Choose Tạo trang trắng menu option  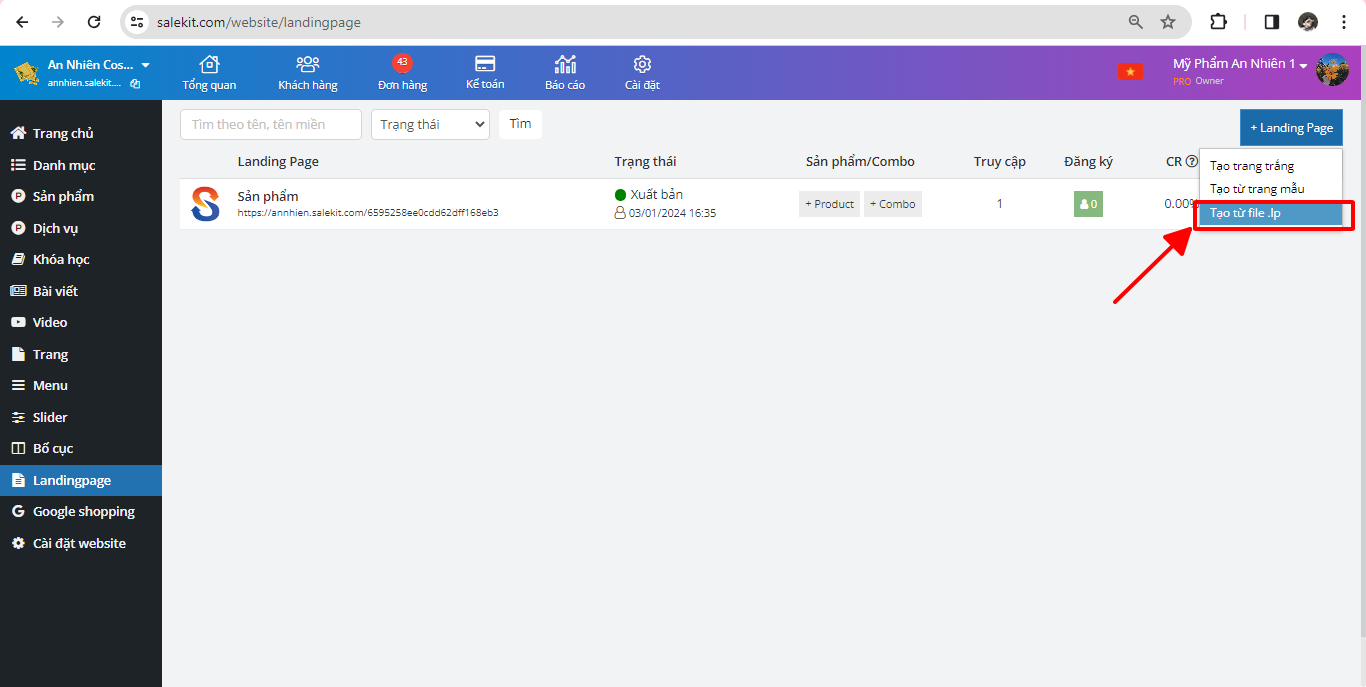coord(1252,166)
